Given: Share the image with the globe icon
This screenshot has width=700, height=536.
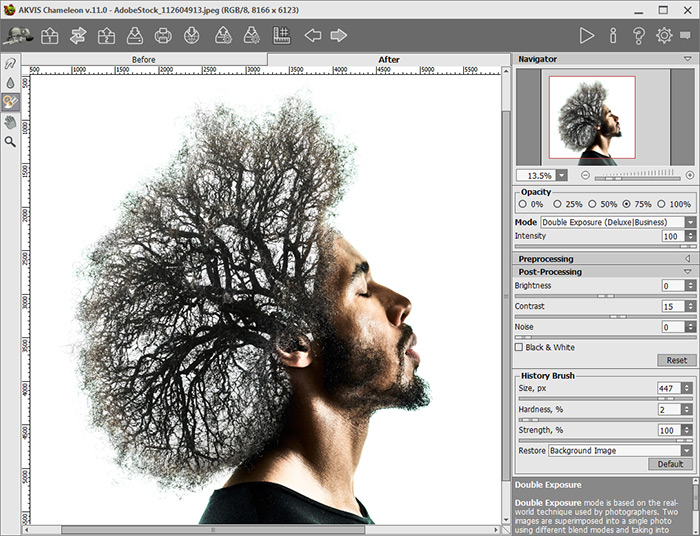Looking at the screenshot, I should click(192, 35).
